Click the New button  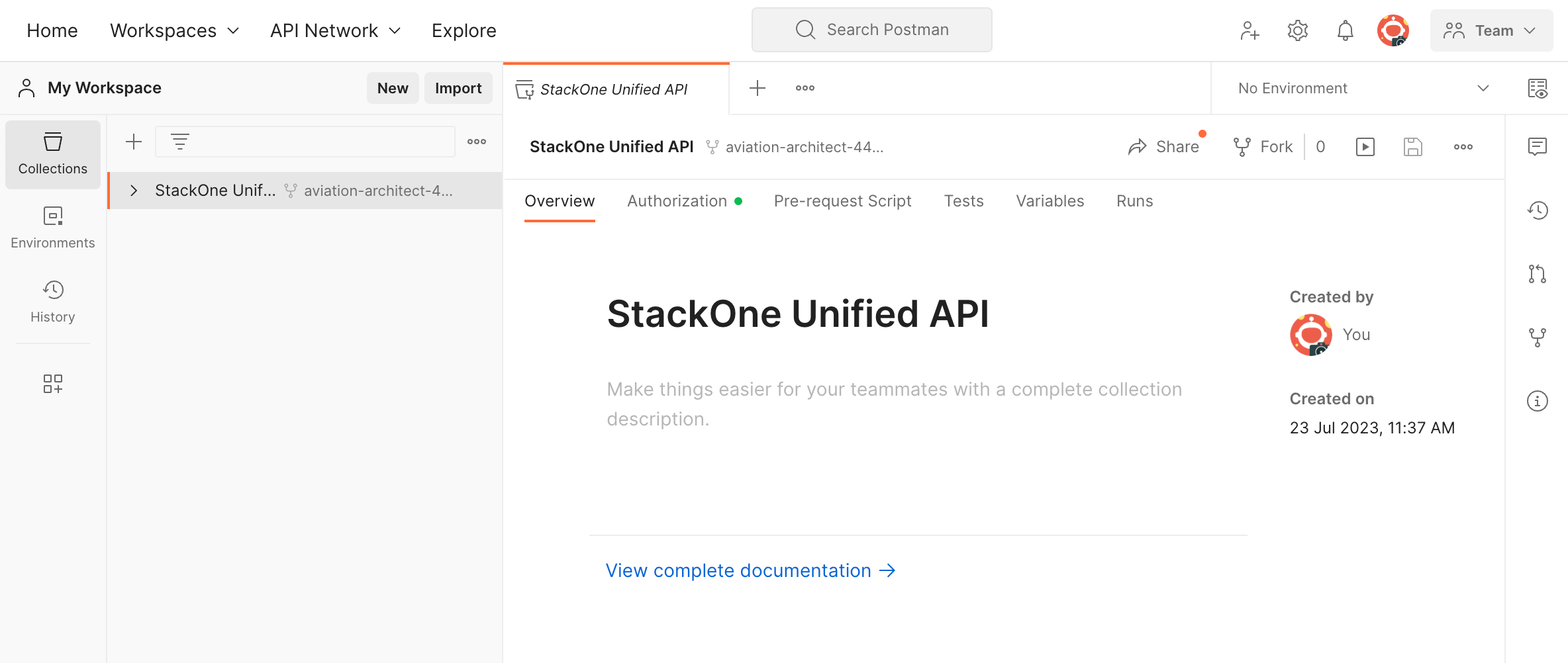[393, 88]
